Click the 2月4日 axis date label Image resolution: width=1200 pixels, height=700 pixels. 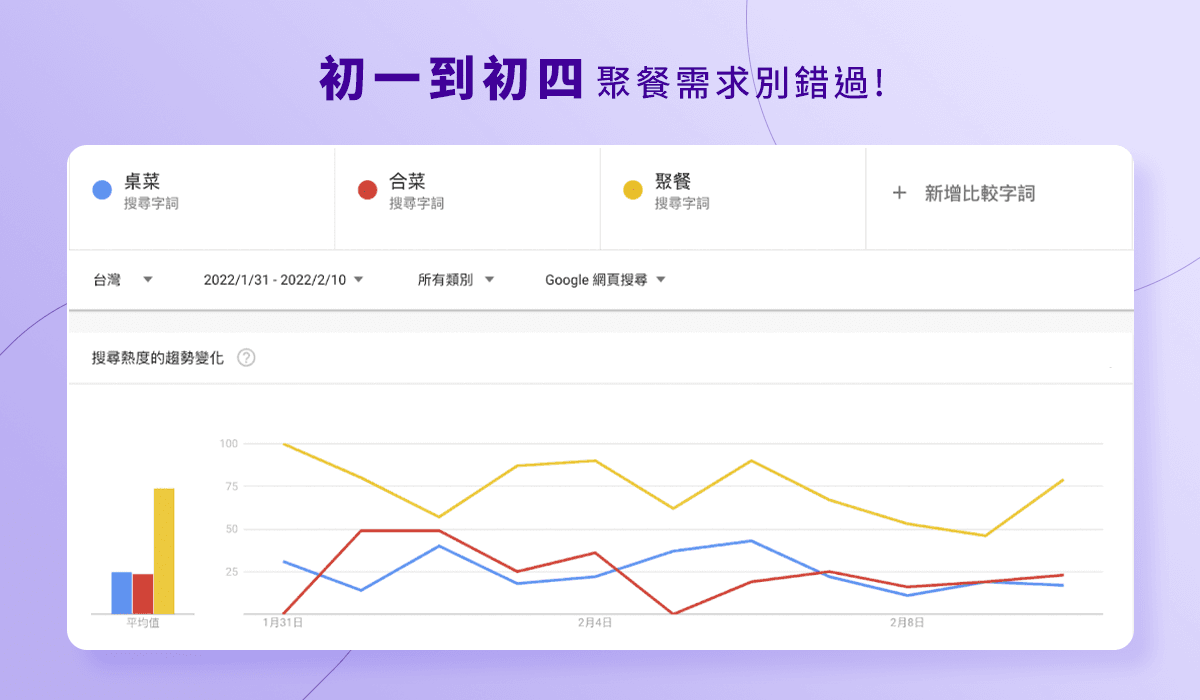pos(595,622)
